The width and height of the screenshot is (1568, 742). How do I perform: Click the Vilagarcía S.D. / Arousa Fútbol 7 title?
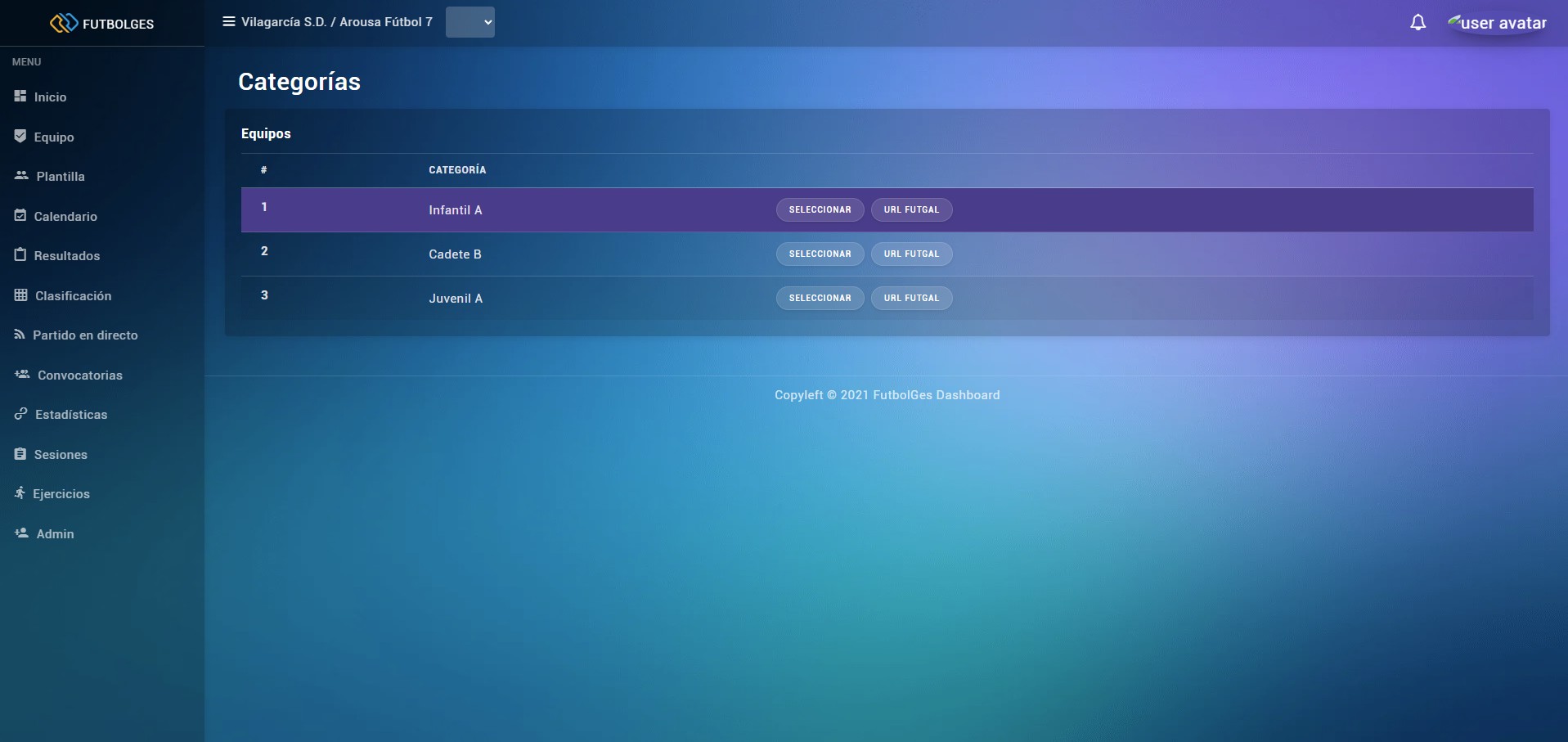click(337, 22)
